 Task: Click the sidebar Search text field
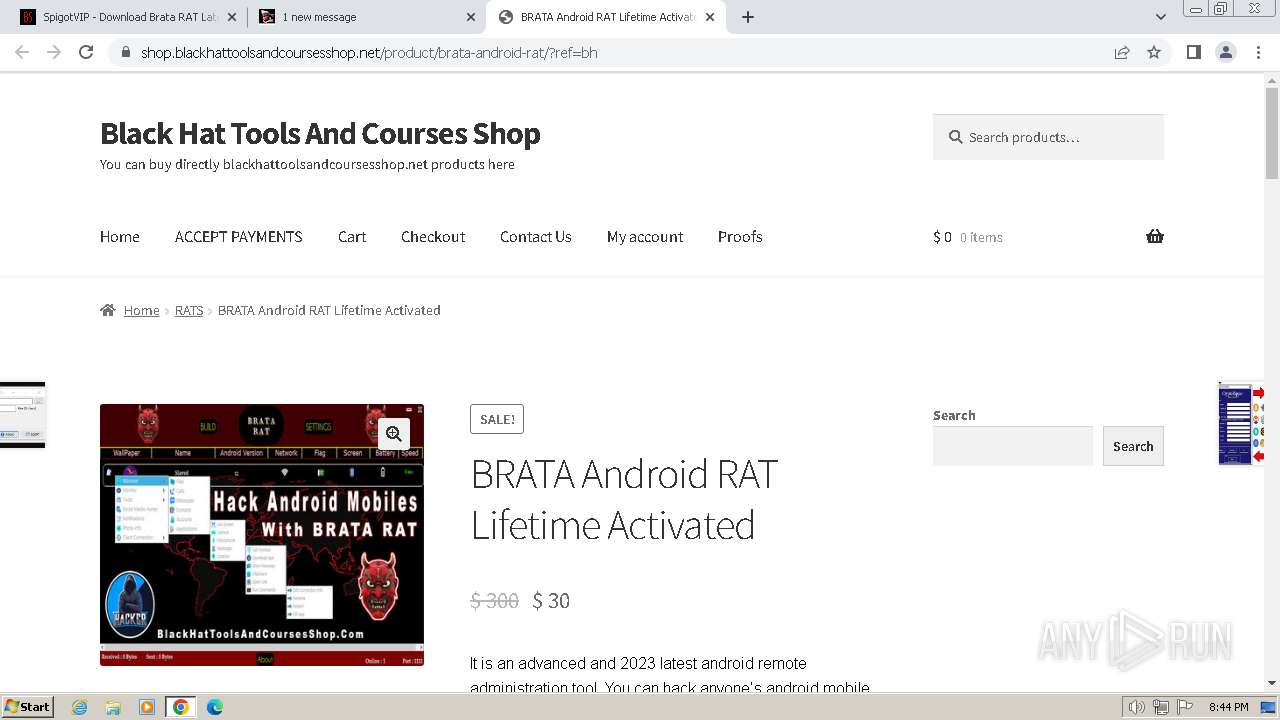1013,446
